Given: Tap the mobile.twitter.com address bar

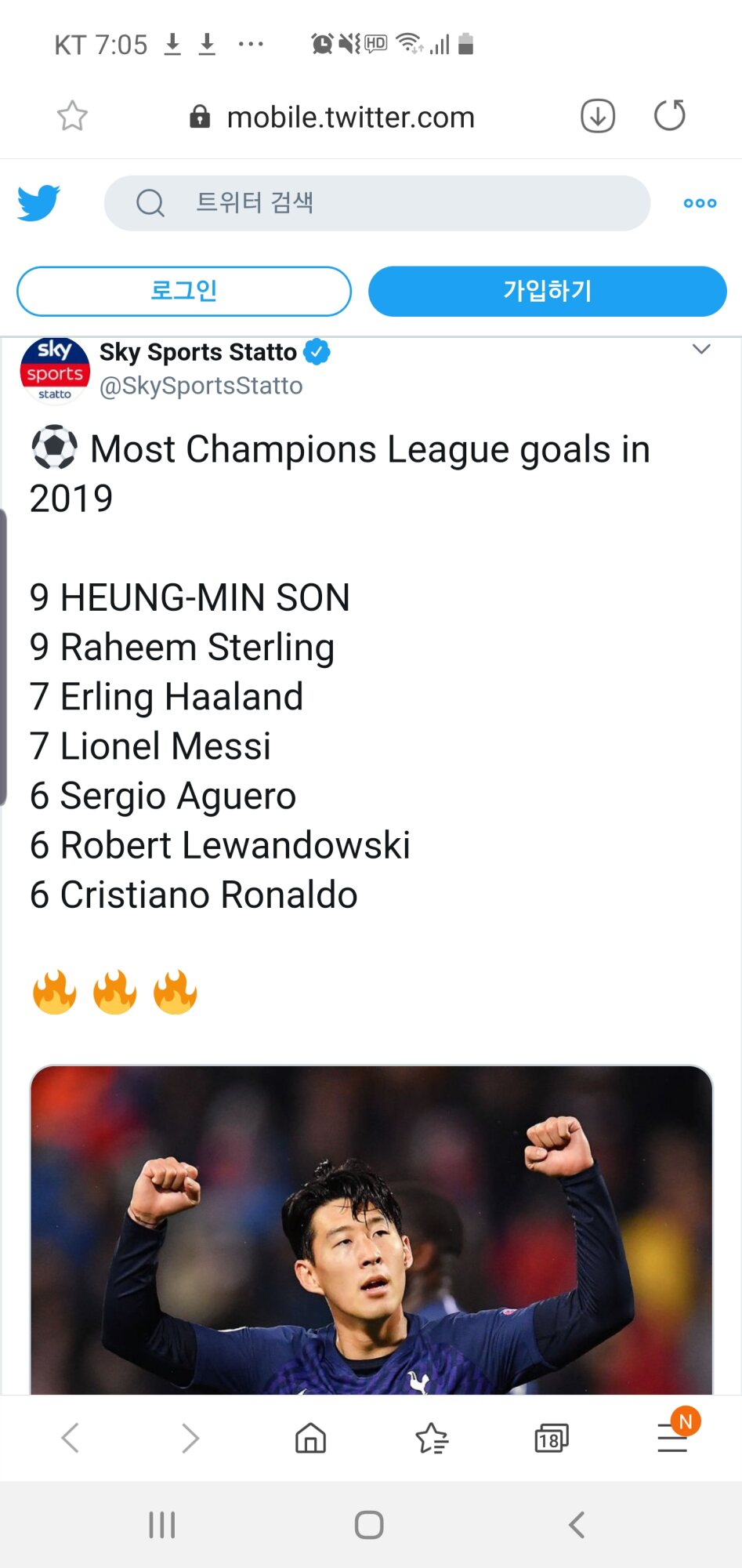Looking at the screenshot, I should click(x=350, y=118).
